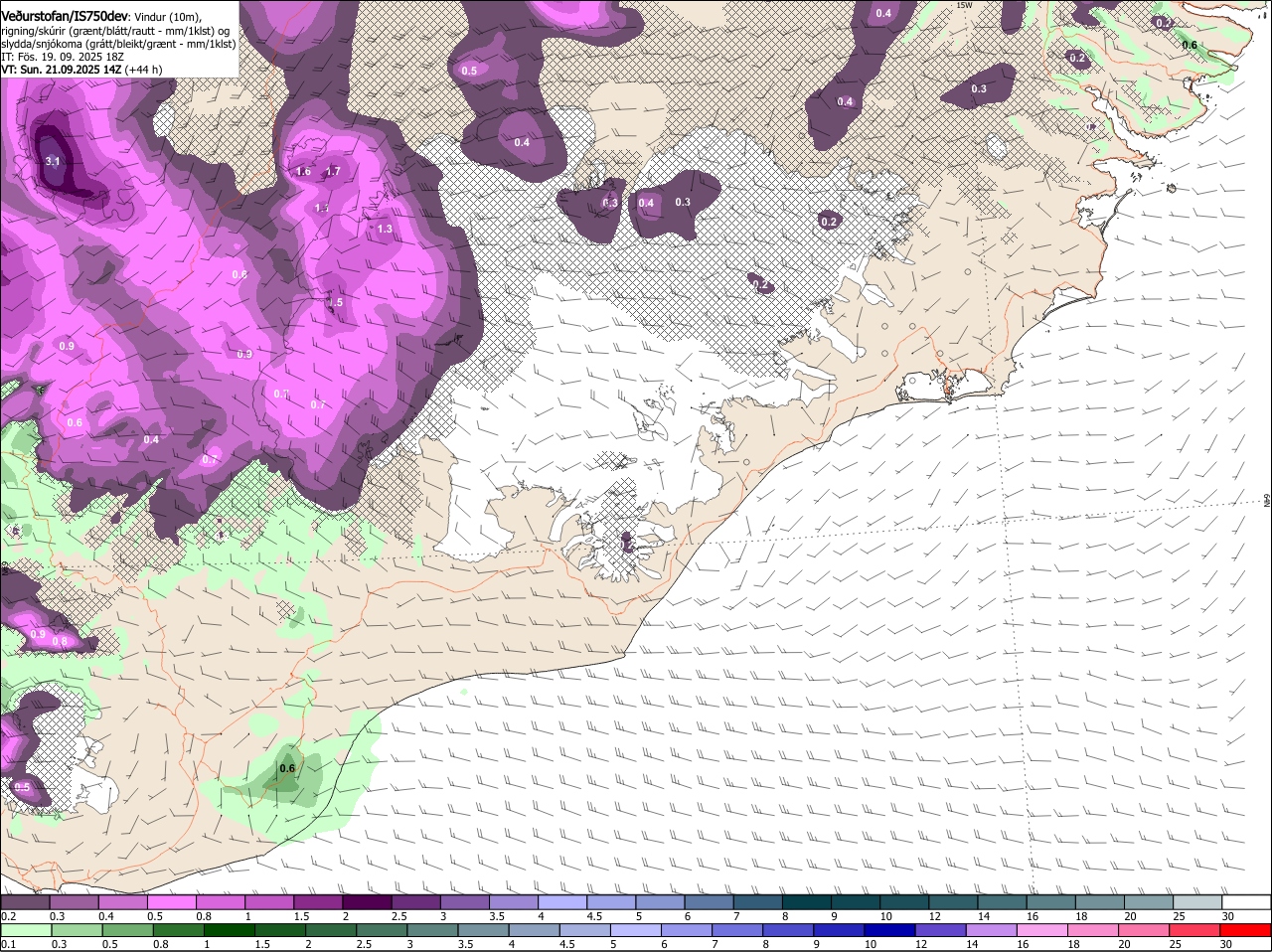Pick upper legend row swatch labeled 2.5
This screenshot has height=952, width=1272.
(x=415, y=902)
